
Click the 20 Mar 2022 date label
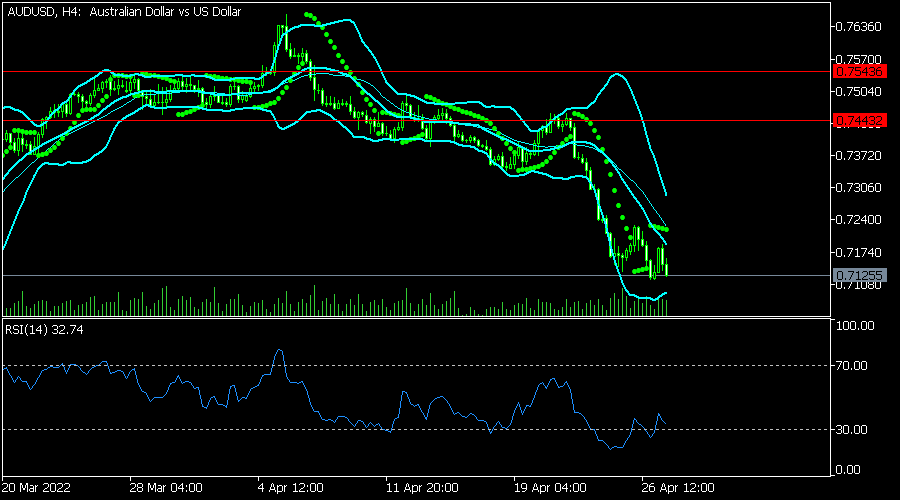click(x=36, y=488)
